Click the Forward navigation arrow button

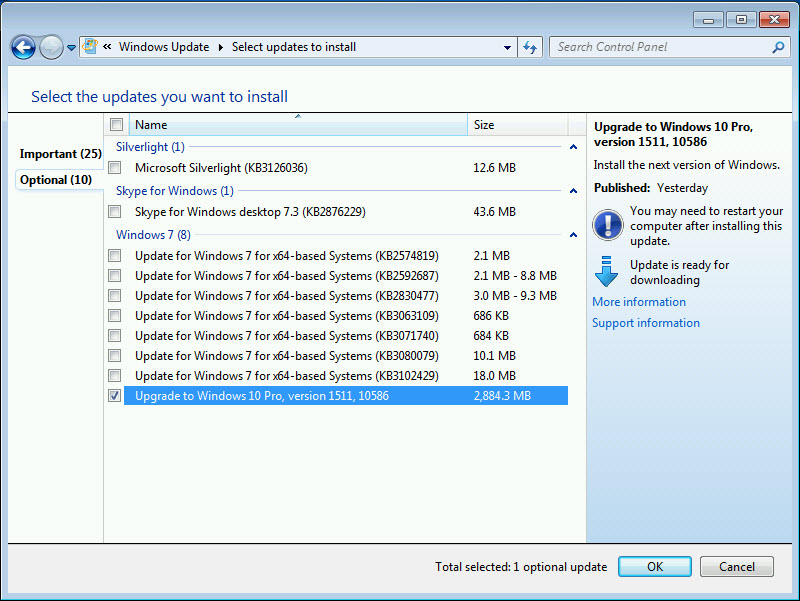coord(51,47)
